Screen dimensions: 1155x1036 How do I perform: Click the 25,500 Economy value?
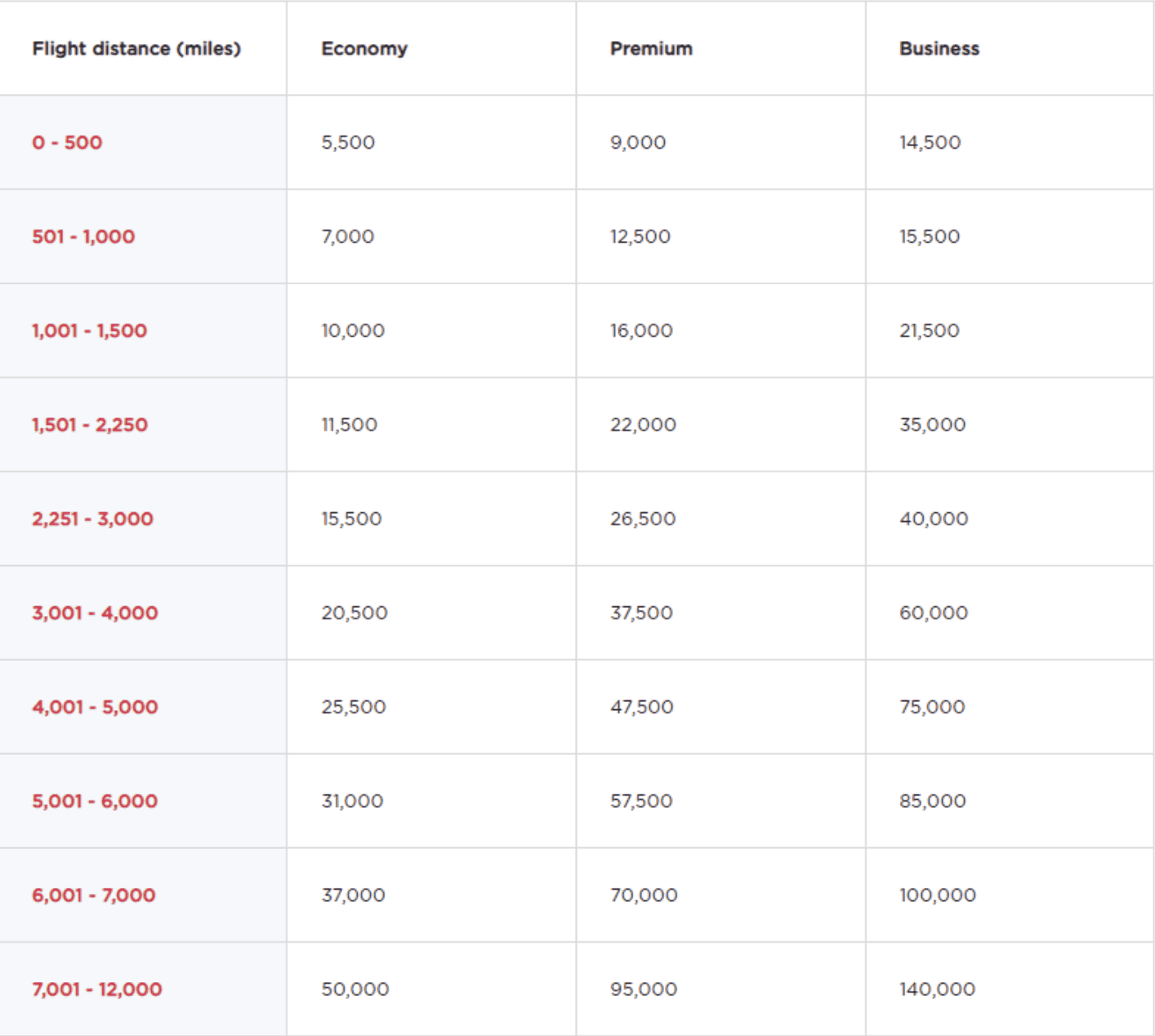coord(354,707)
